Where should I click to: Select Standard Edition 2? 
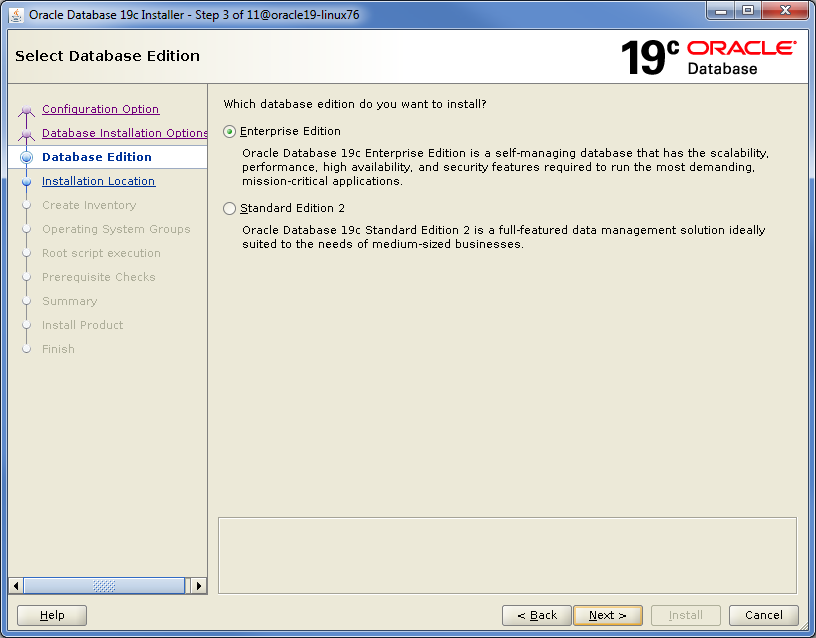coord(230,208)
